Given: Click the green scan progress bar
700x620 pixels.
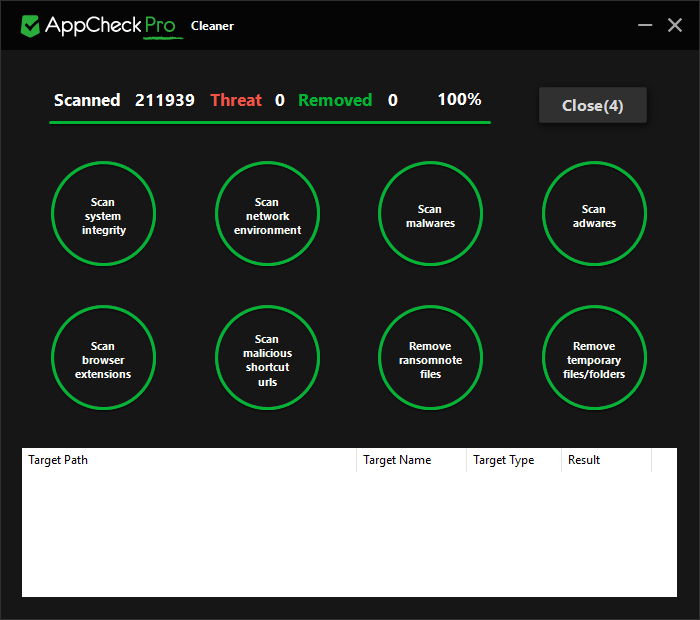Looking at the screenshot, I should click(x=270, y=122).
